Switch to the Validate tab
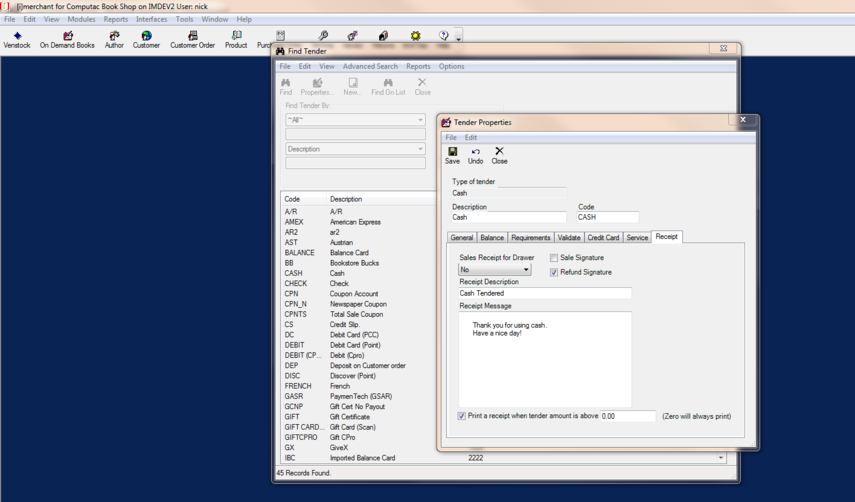The image size is (855, 502). (569, 238)
